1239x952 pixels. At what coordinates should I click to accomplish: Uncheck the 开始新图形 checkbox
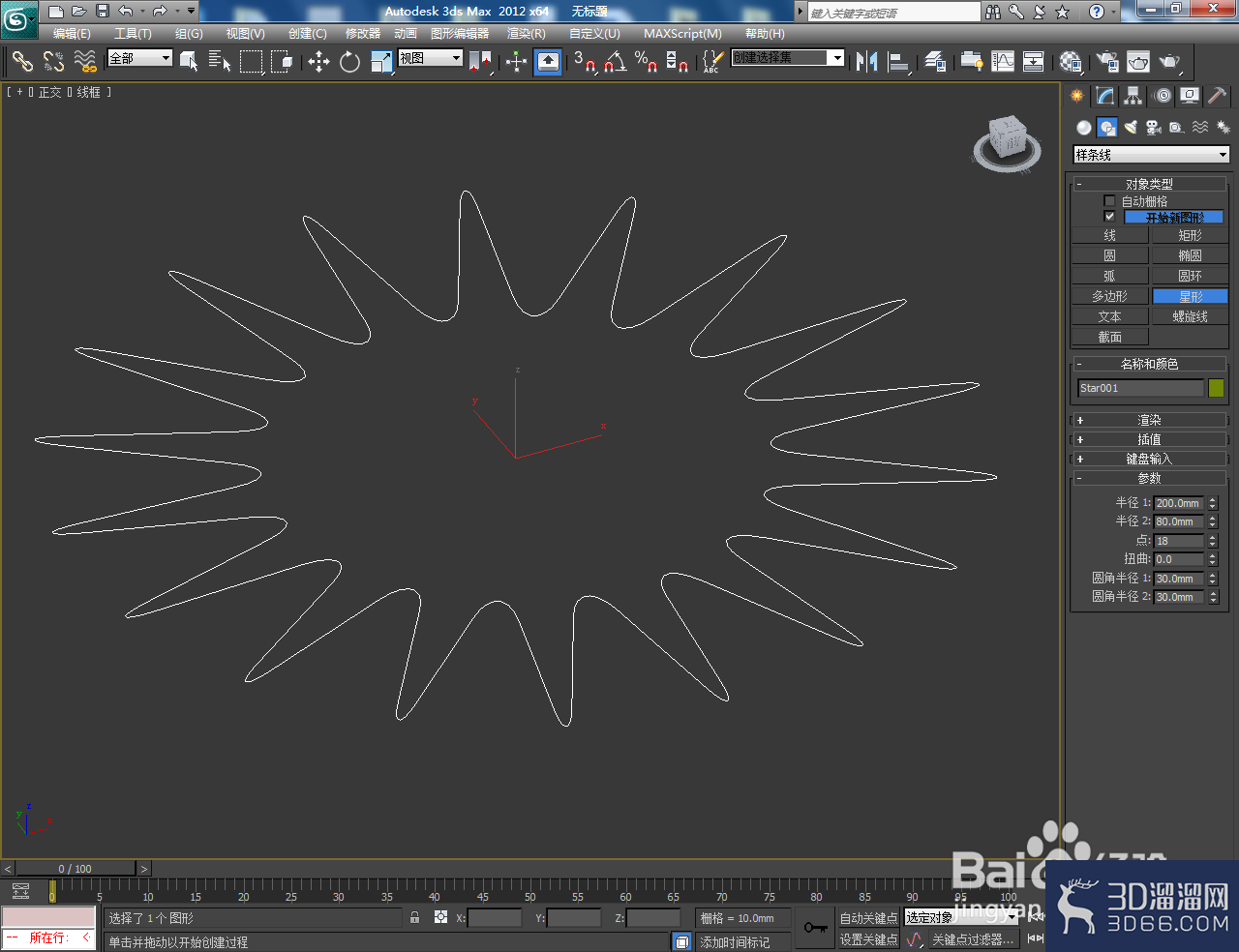click(1109, 216)
